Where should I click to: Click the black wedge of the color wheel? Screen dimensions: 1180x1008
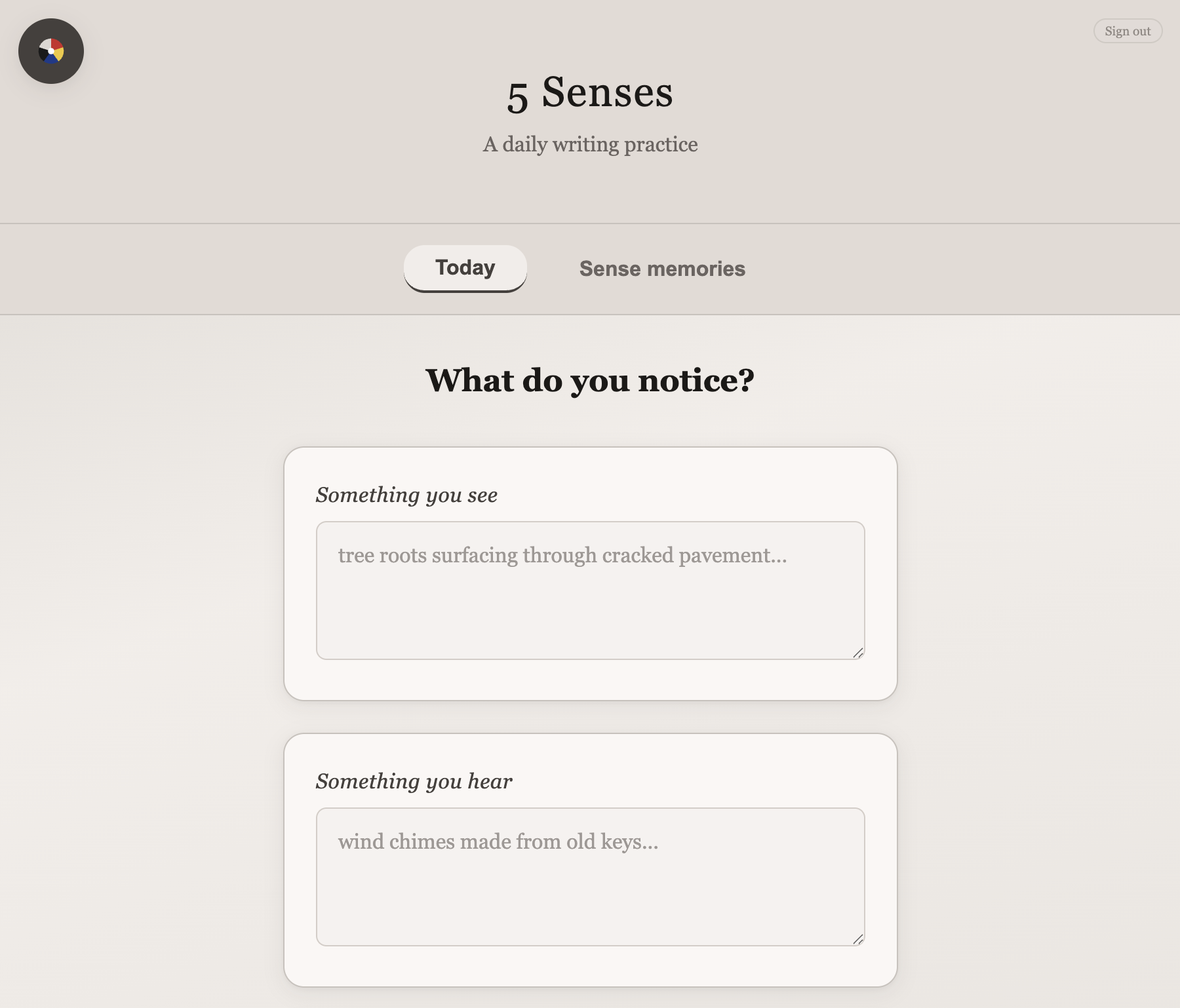pos(44,54)
